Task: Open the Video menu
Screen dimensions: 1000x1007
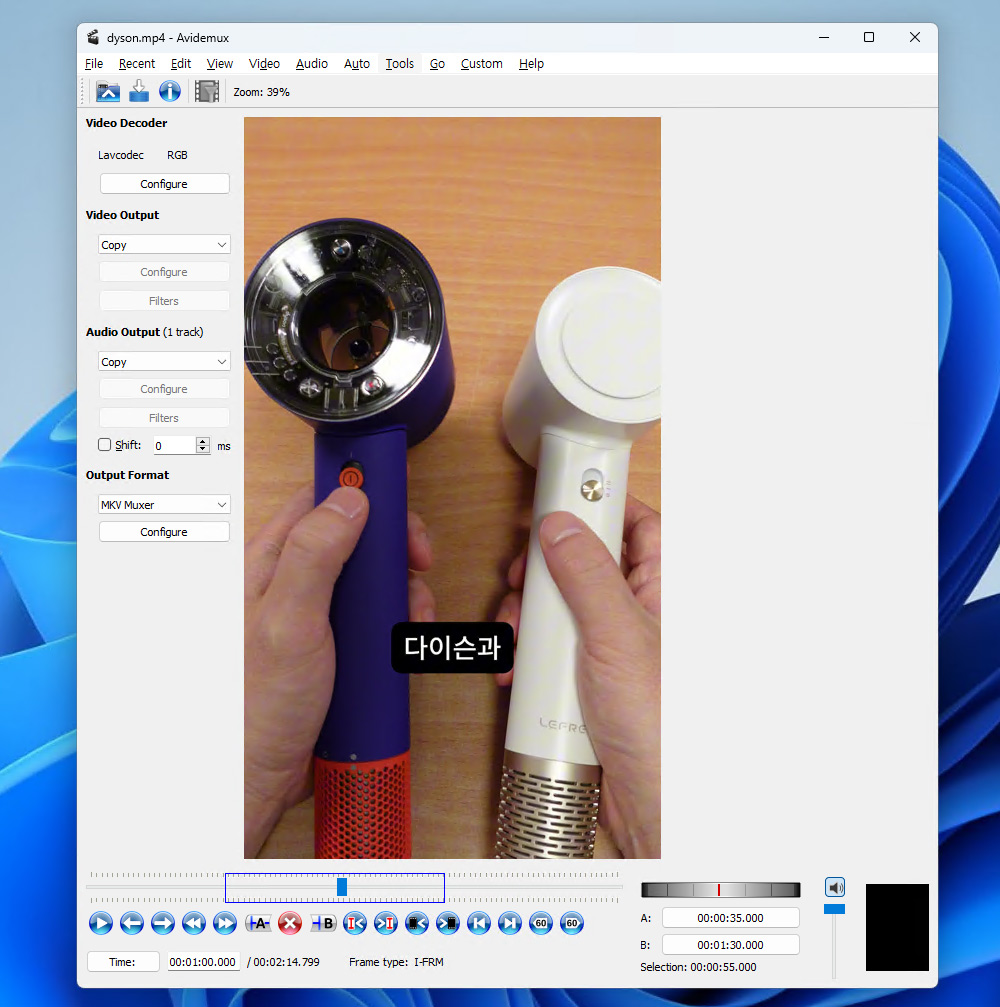Action: pyautogui.click(x=264, y=64)
